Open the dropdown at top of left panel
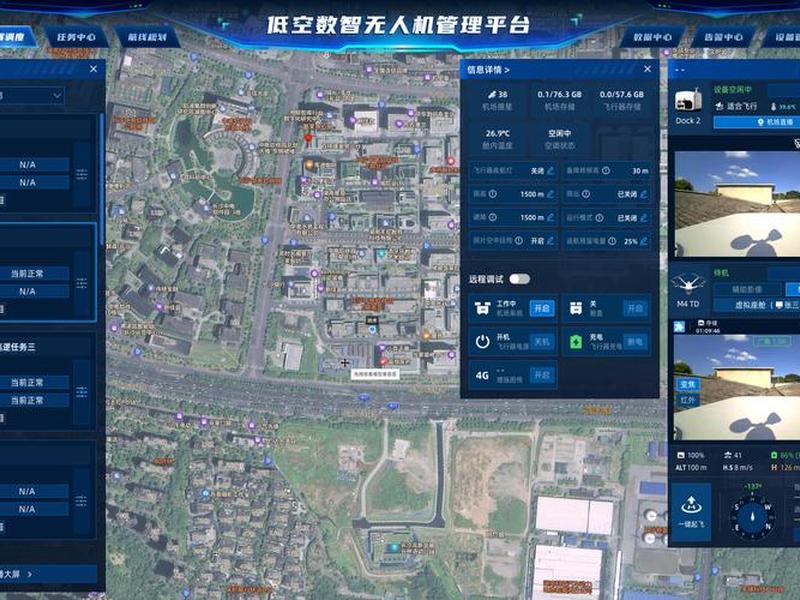800x600 pixels. pos(32,95)
